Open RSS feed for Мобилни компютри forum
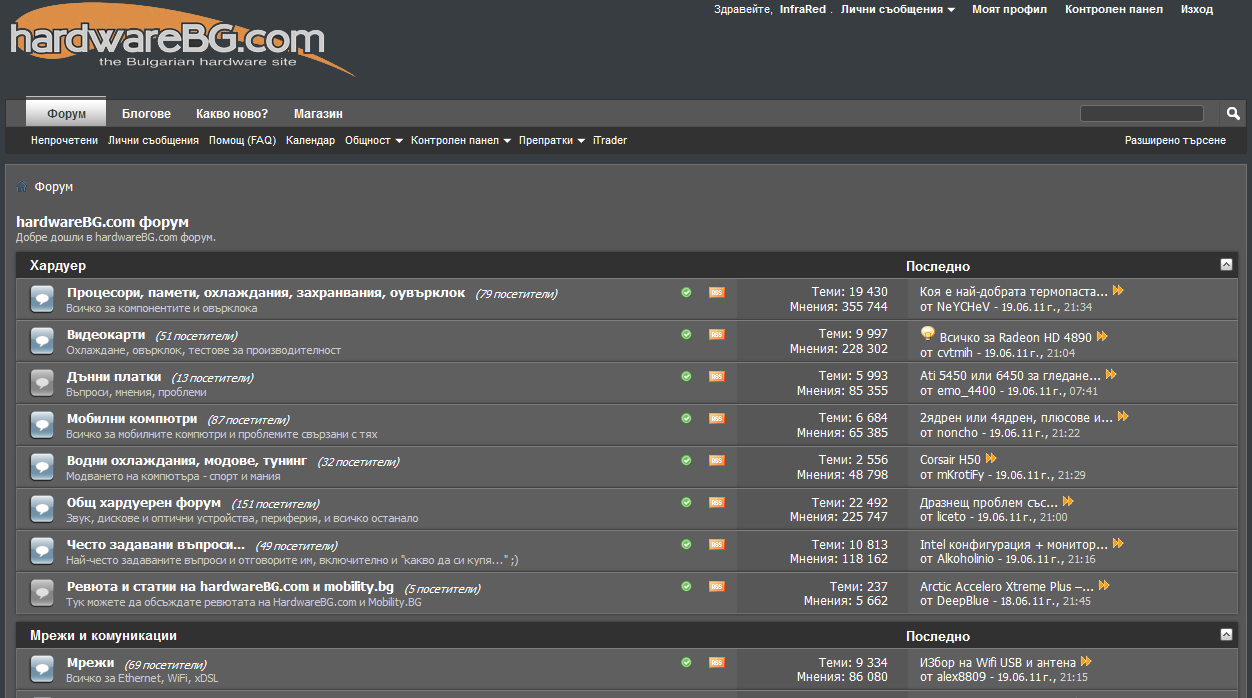Viewport: 1252px width, 698px height. pos(717,419)
